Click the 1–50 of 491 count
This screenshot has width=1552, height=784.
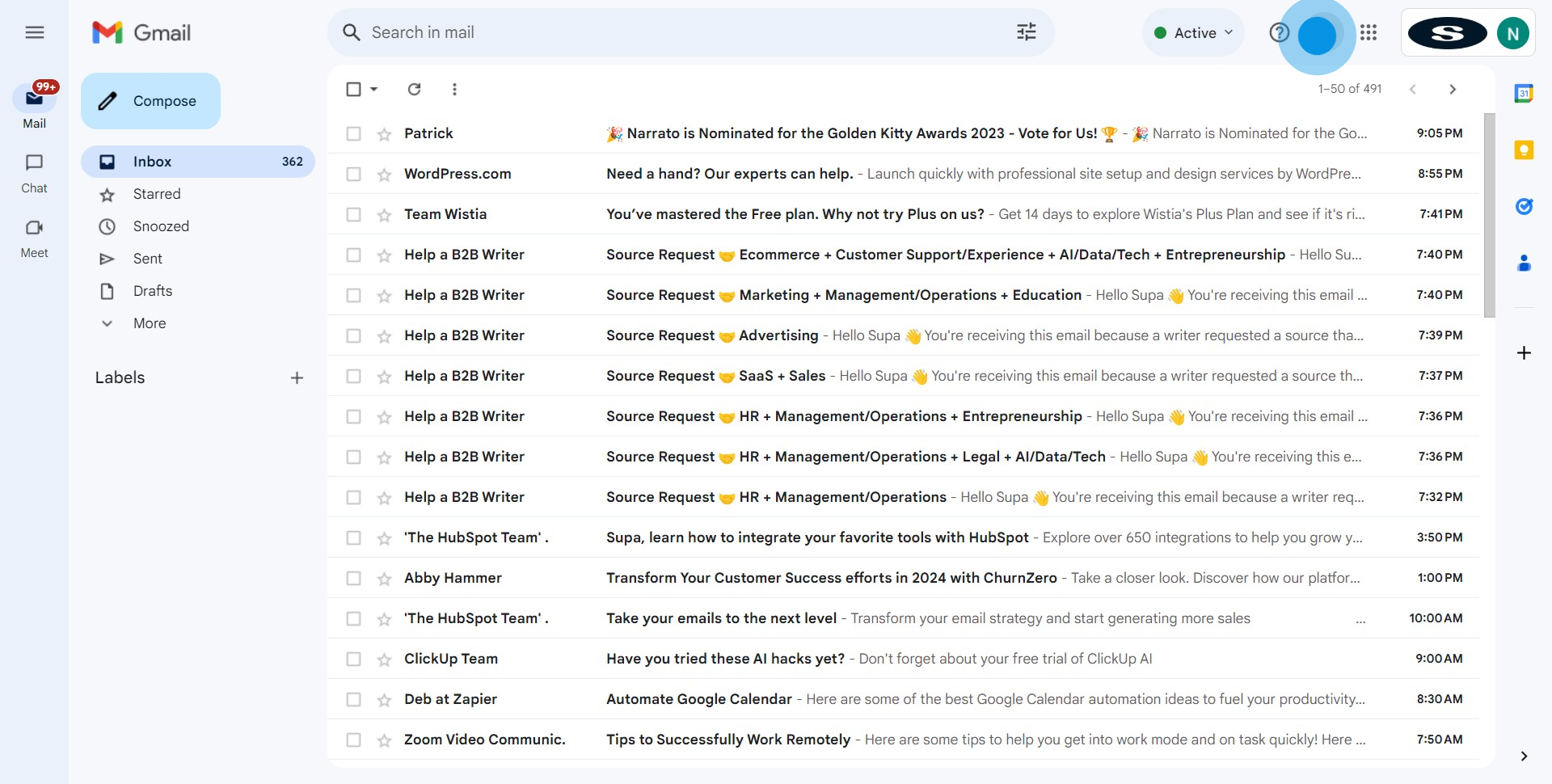[x=1349, y=89]
